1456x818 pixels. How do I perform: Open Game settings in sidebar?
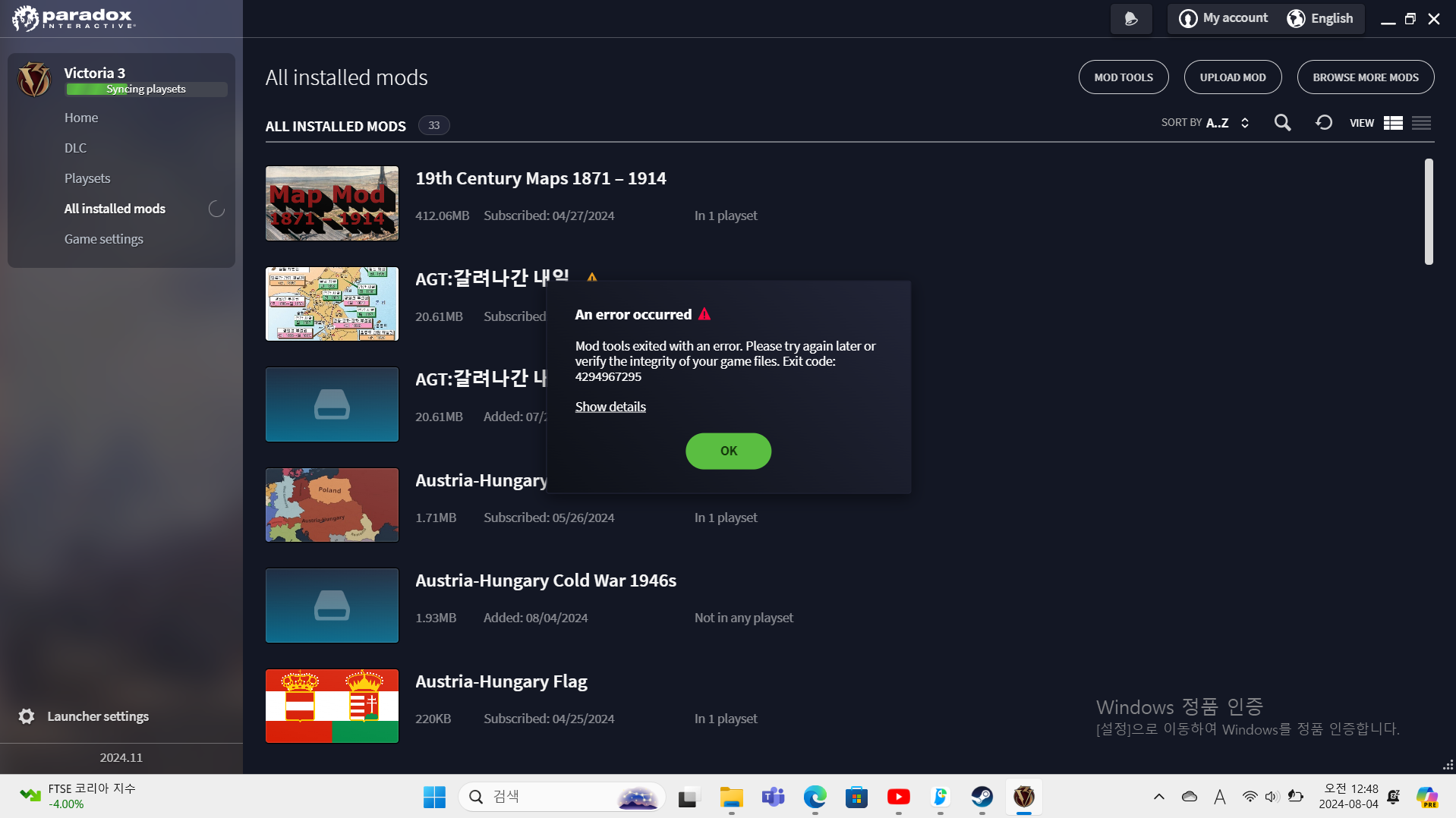click(x=104, y=239)
